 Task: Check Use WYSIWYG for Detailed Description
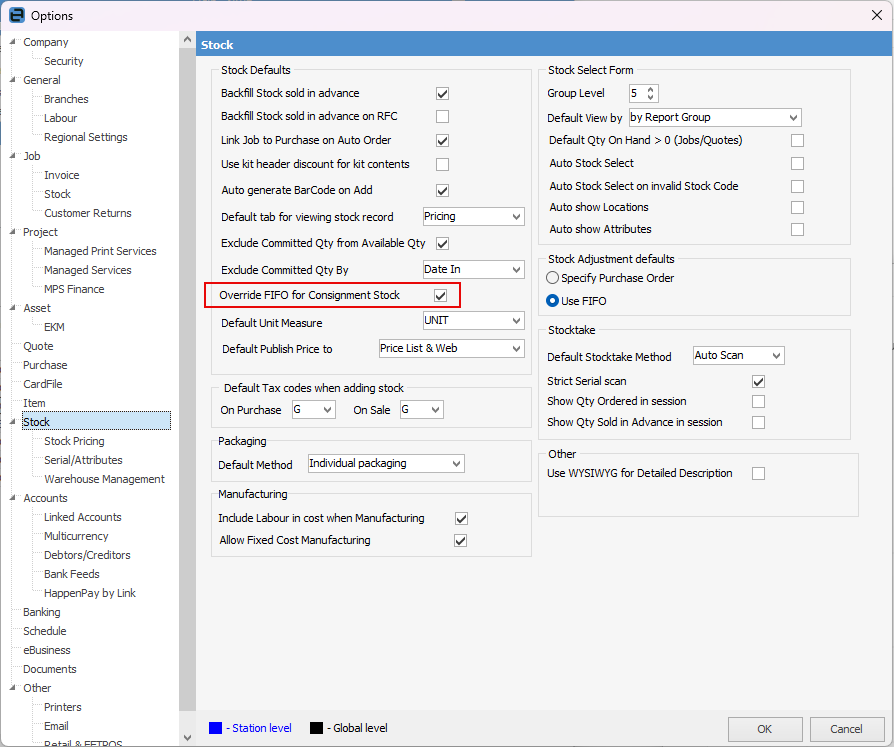coord(758,473)
